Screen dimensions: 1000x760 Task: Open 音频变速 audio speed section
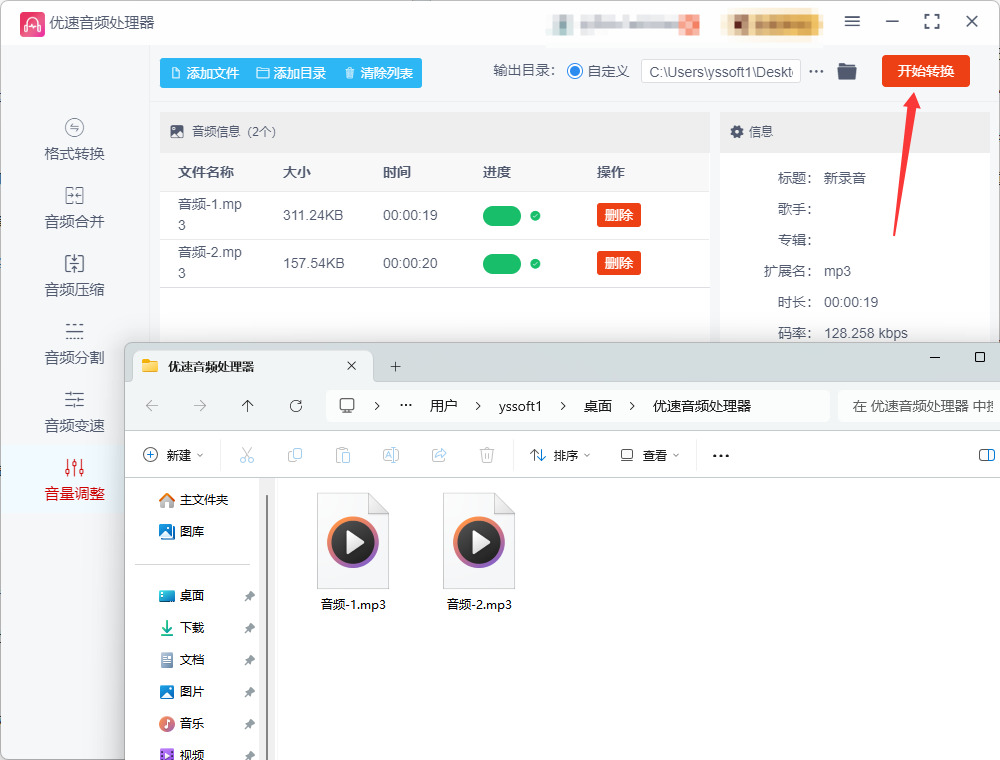(74, 413)
